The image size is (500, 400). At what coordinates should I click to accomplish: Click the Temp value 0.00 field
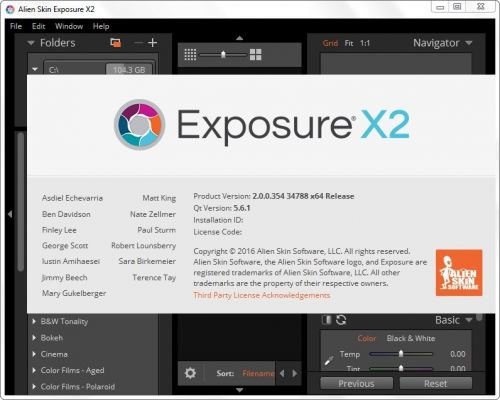pos(458,354)
